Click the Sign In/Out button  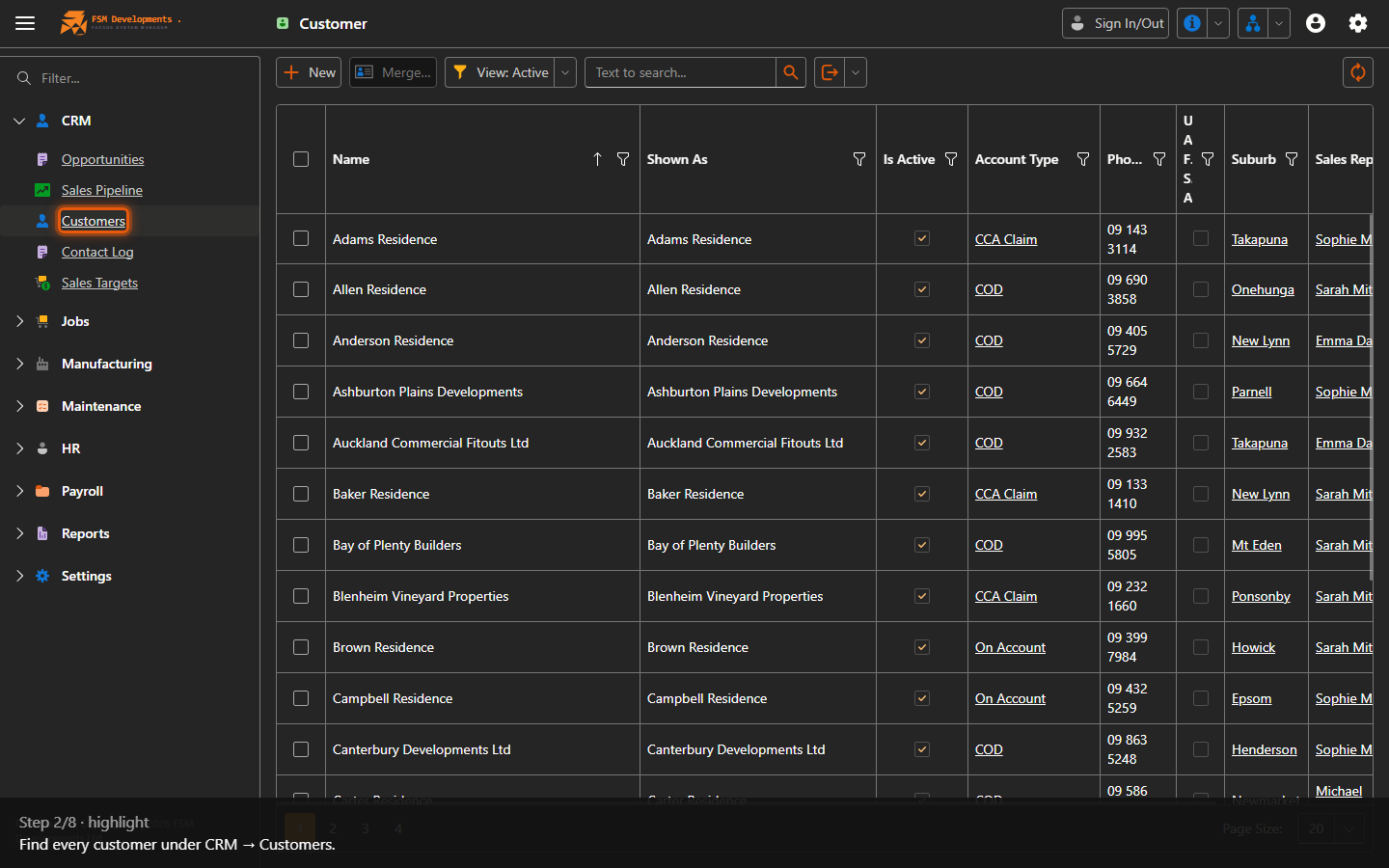point(1115,23)
